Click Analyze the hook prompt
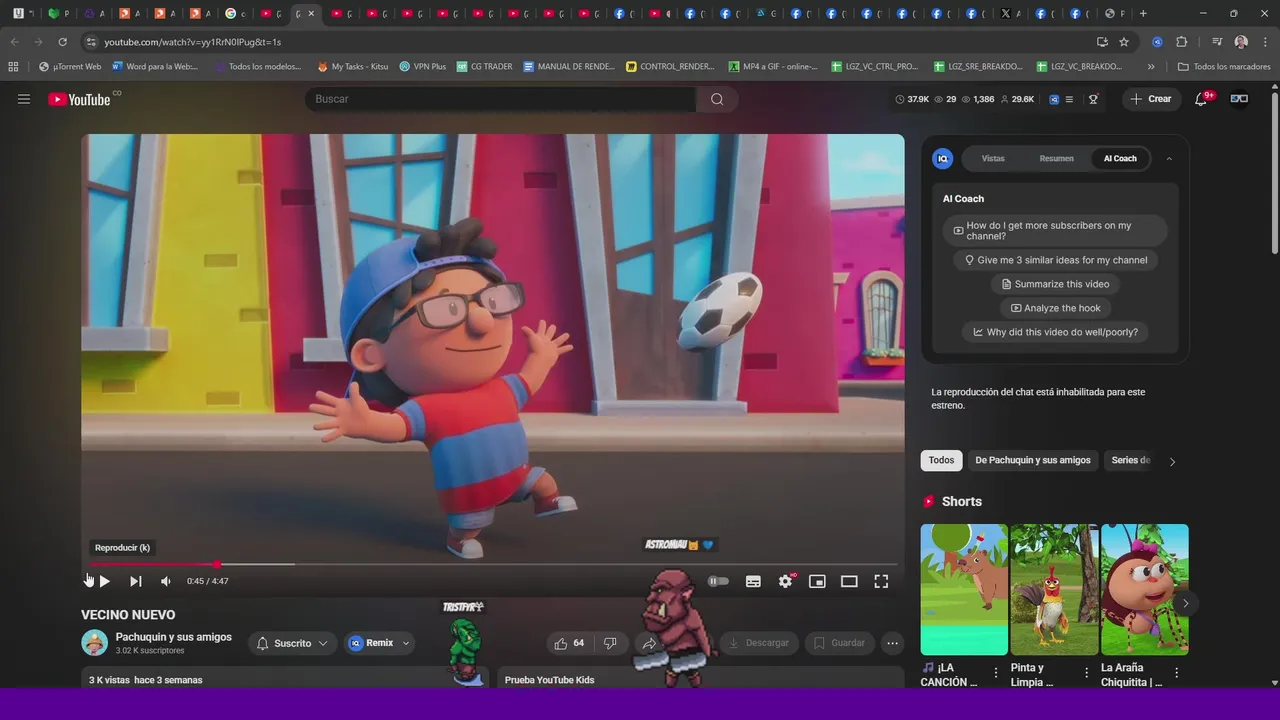Viewport: 1280px width, 720px height. point(1055,308)
